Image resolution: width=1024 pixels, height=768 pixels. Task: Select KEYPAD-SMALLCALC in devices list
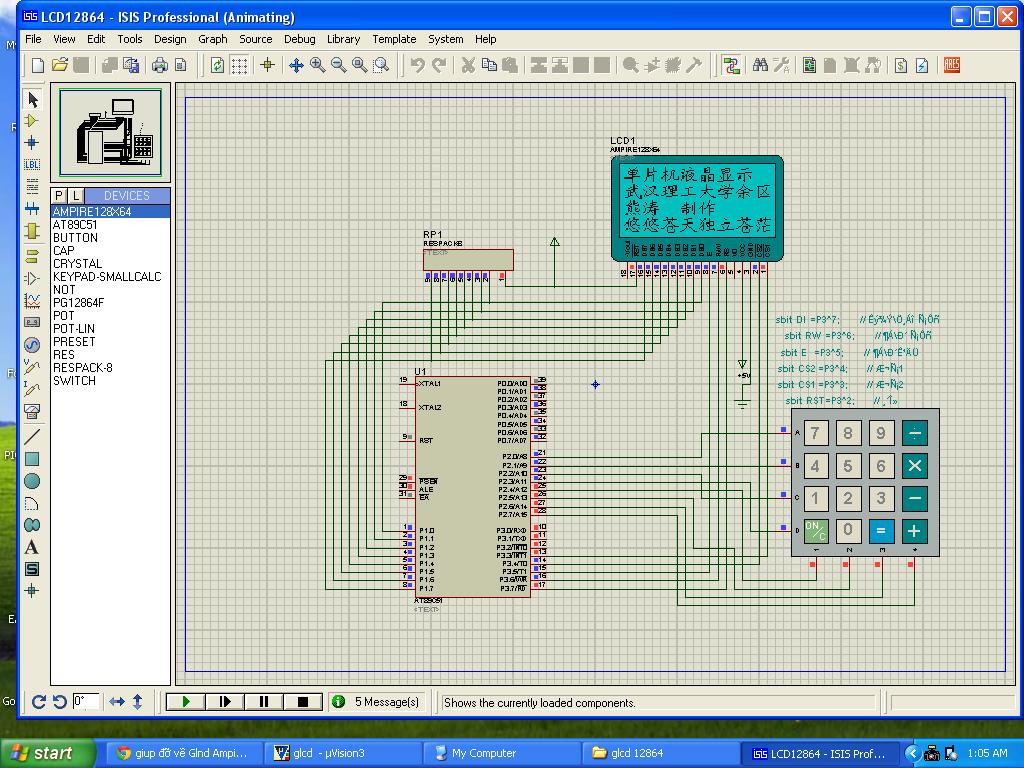click(x=107, y=277)
